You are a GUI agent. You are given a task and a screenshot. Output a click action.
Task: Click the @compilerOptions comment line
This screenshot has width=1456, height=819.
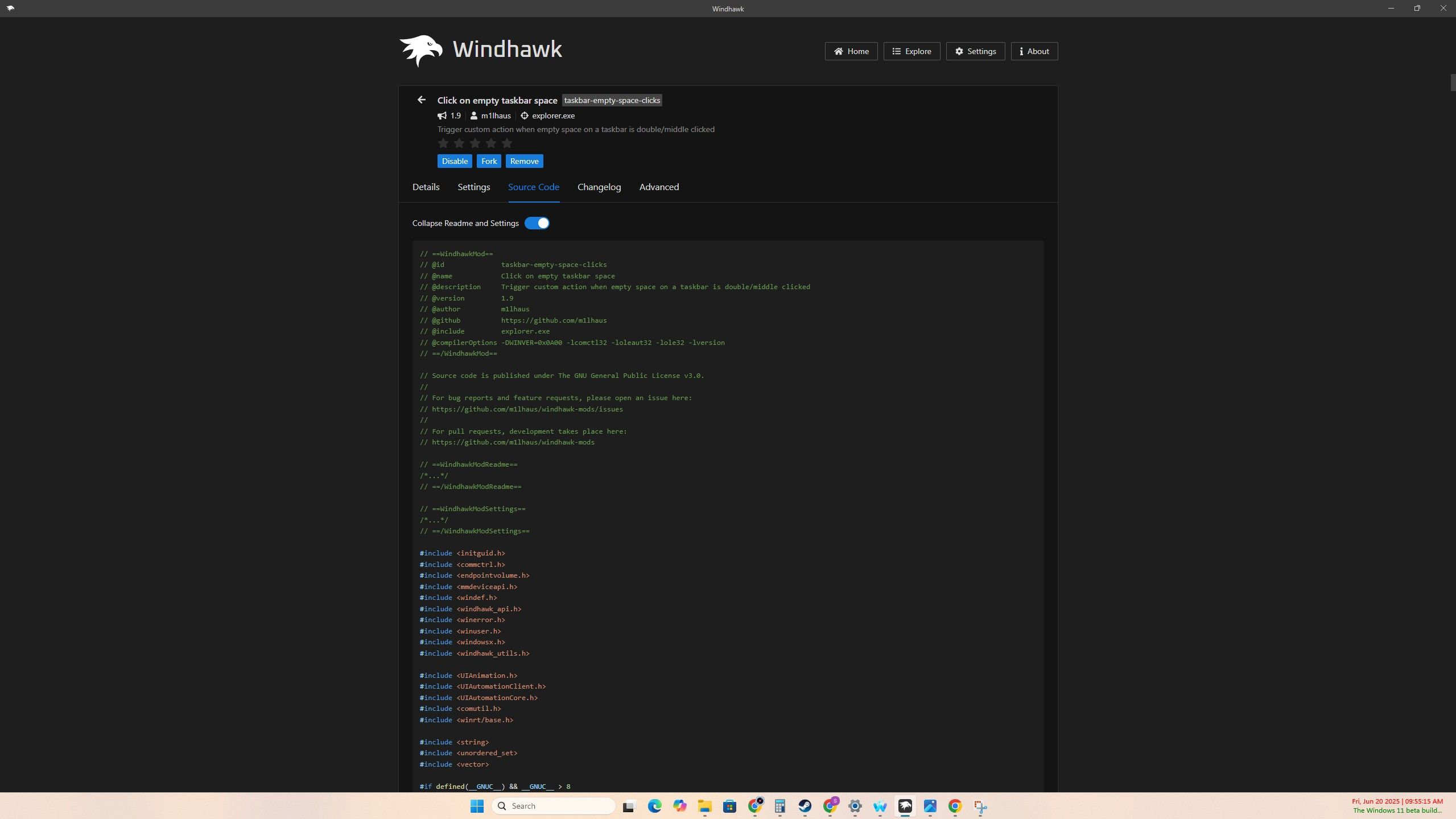pos(572,343)
